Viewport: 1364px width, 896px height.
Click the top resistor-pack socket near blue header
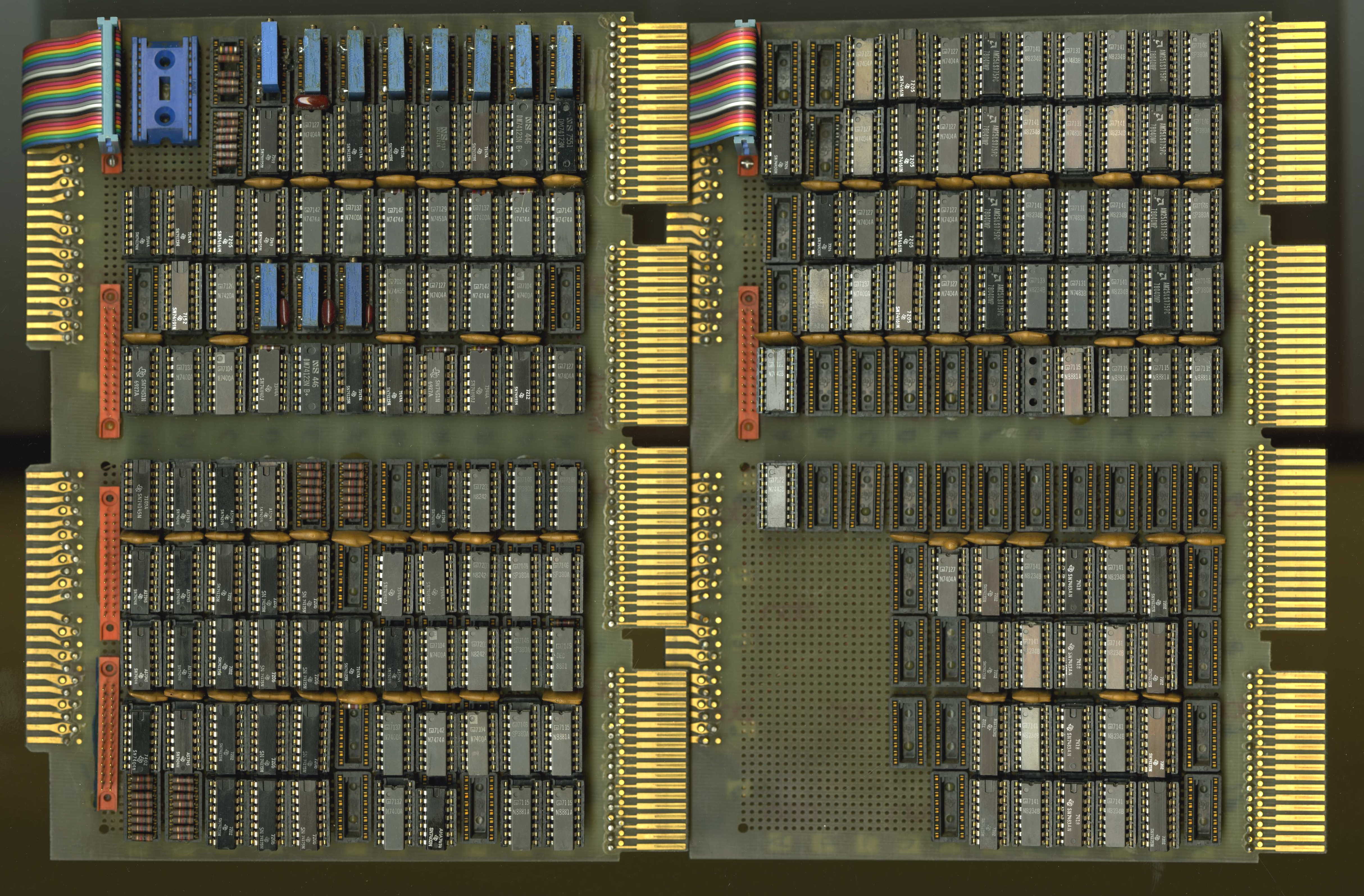pos(229,72)
